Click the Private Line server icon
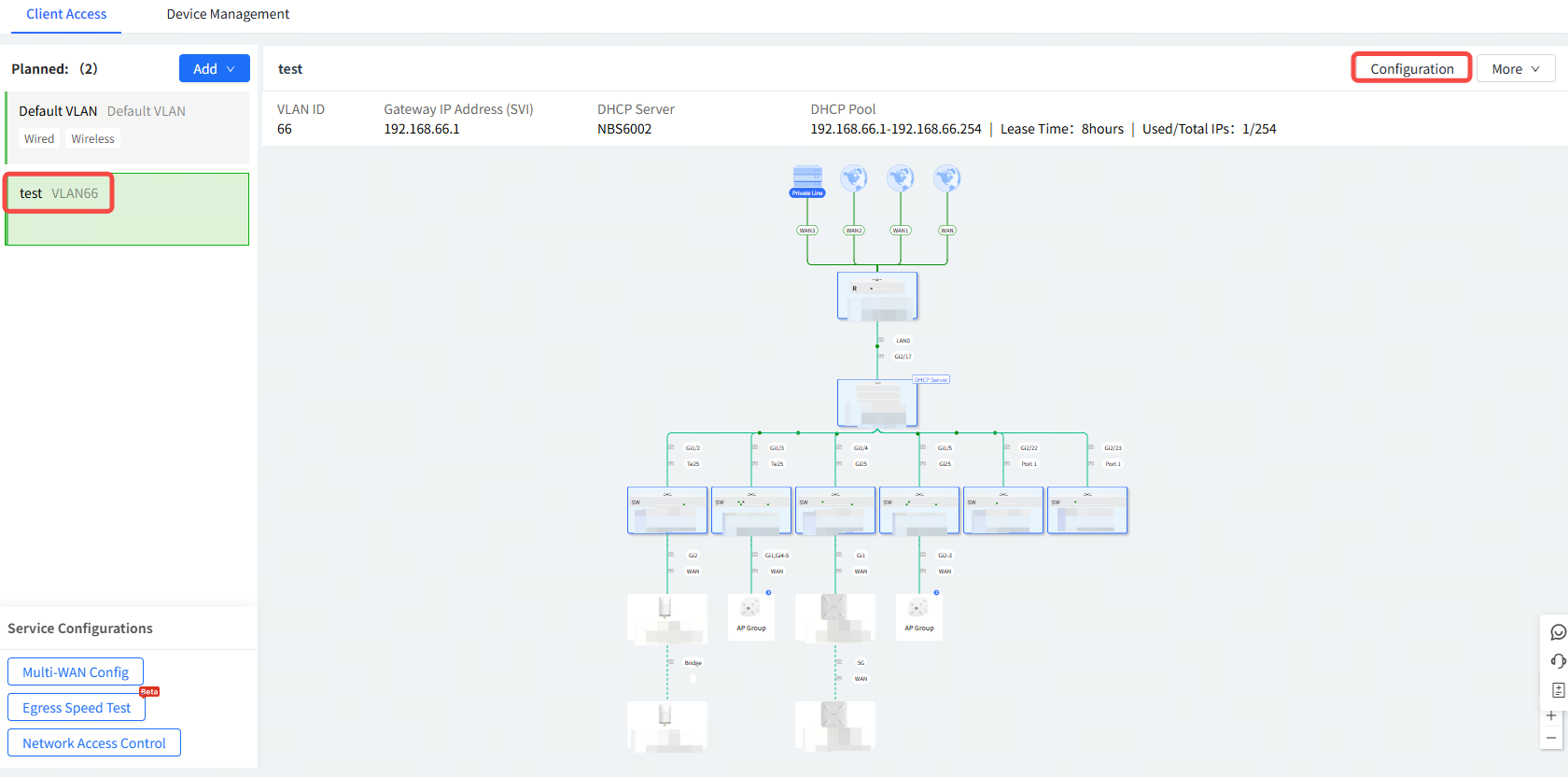 [807, 177]
